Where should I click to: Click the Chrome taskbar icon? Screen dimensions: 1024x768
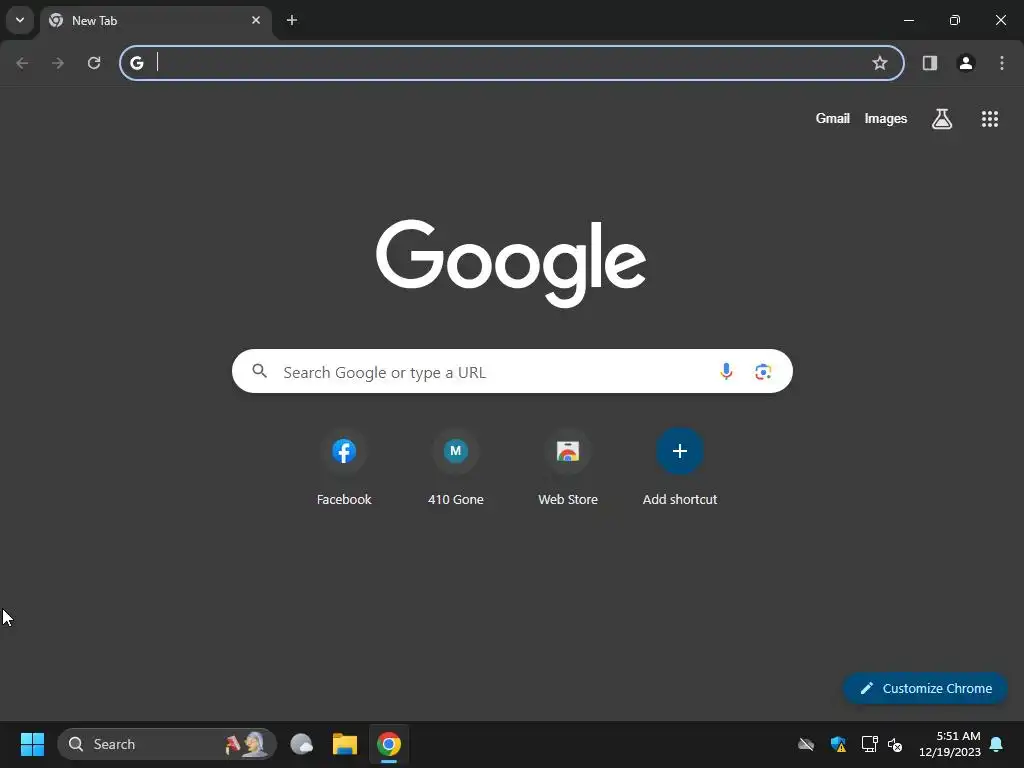click(x=389, y=744)
